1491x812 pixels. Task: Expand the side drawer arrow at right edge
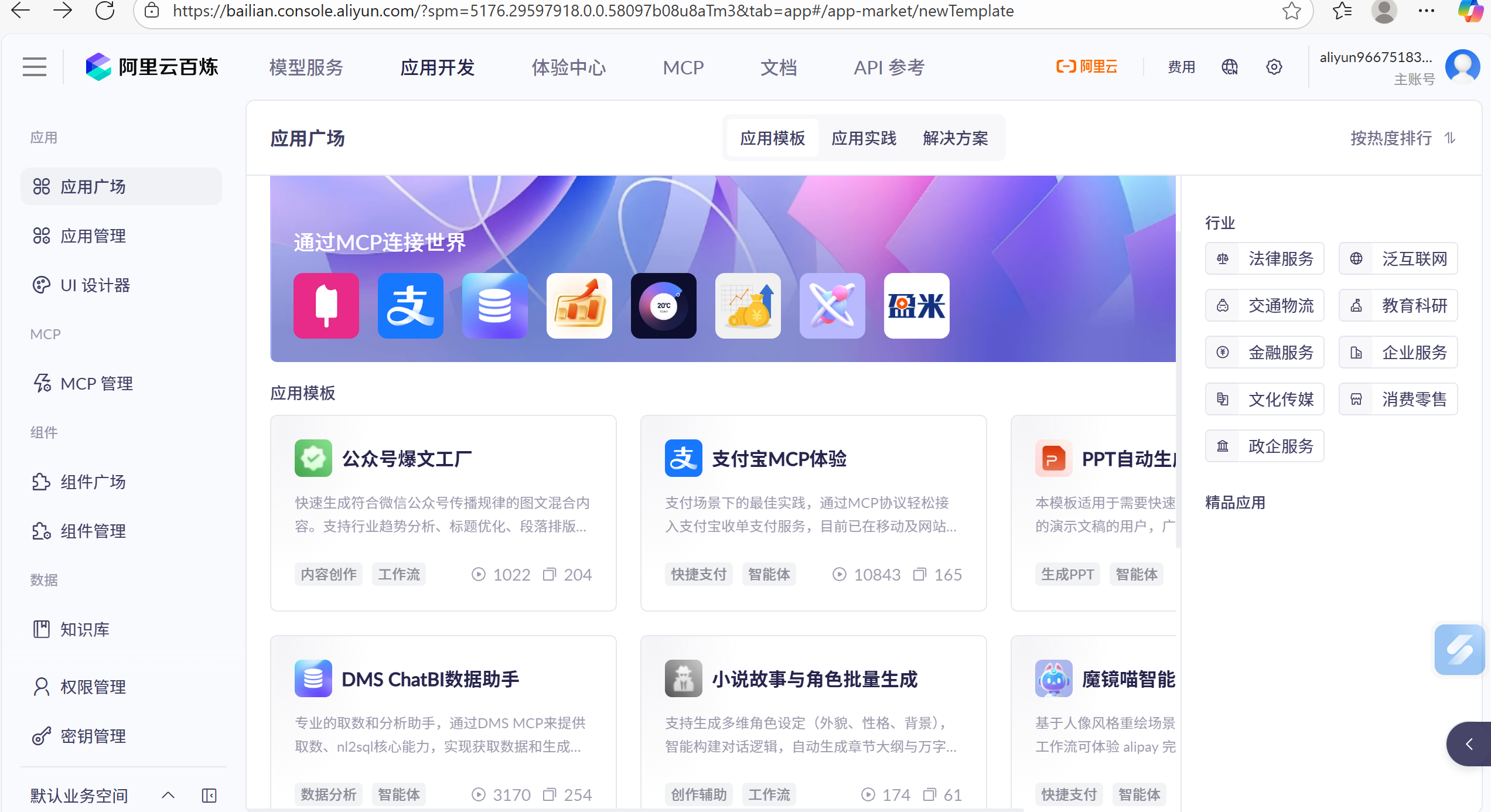(x=1469, y=744)
